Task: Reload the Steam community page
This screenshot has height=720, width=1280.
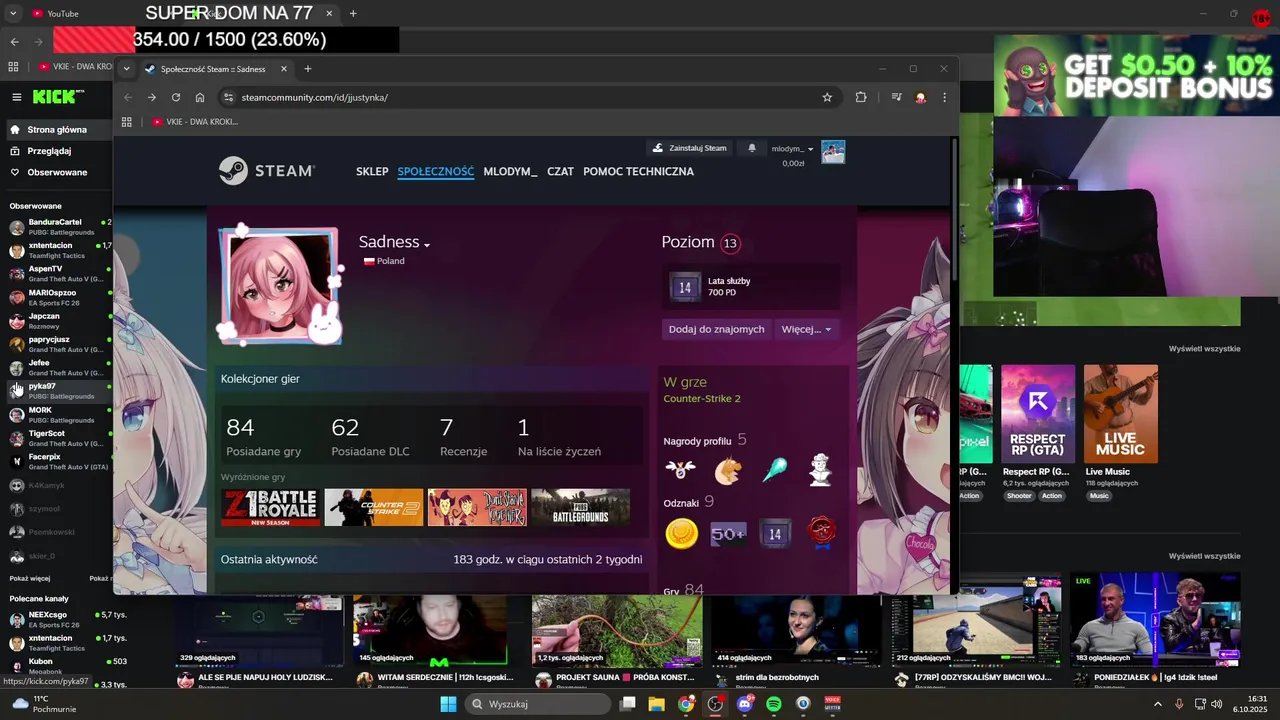Action: pos(176,97)
